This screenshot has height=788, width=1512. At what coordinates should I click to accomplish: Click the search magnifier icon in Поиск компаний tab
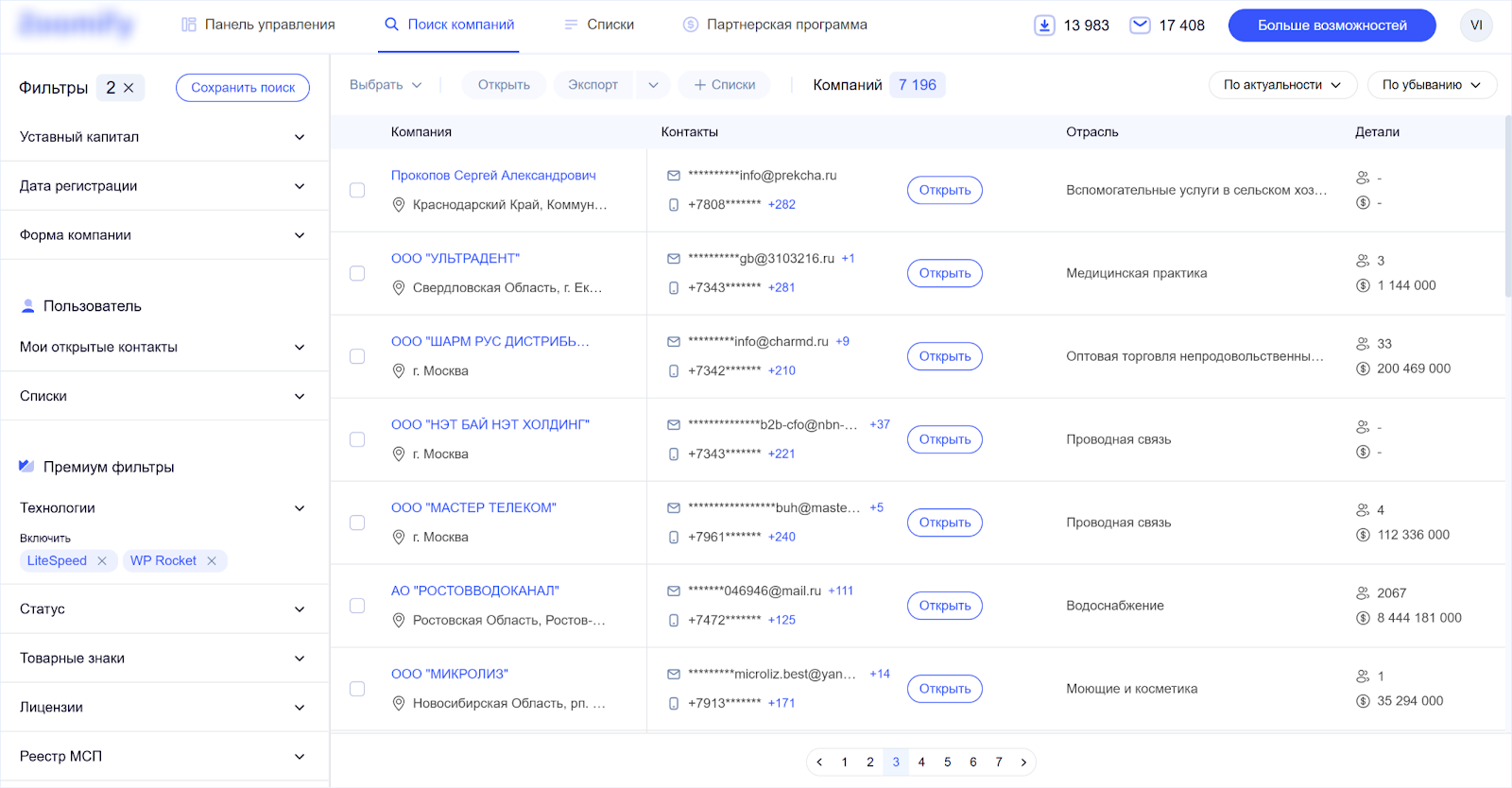click(x=391, y=25)
